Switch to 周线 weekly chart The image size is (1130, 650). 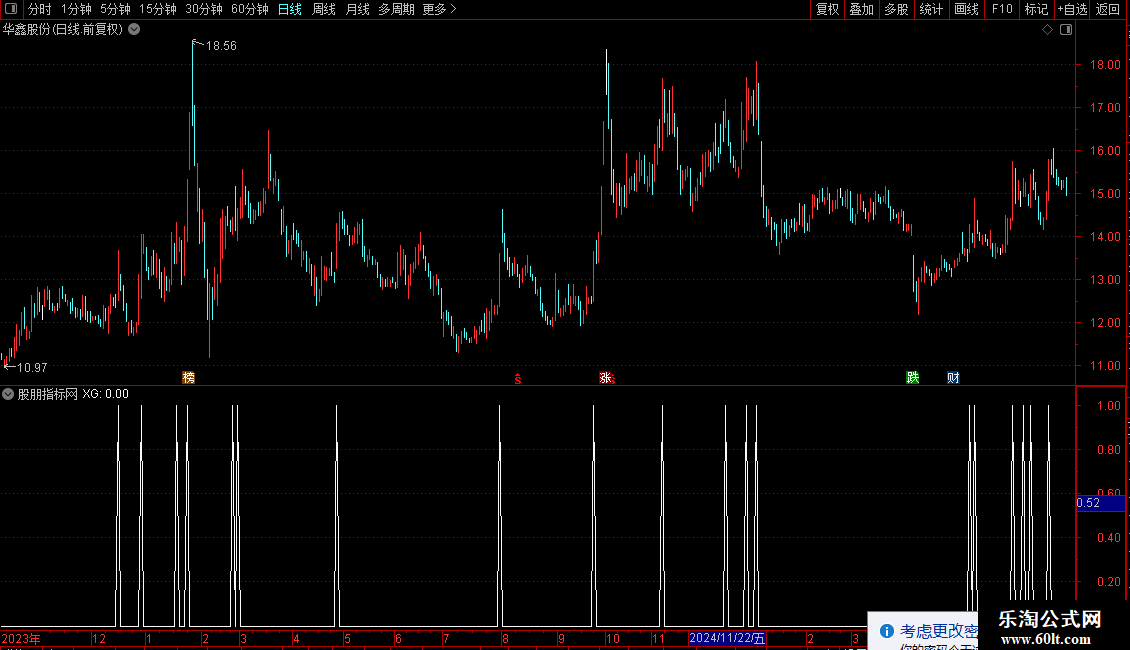324,9
